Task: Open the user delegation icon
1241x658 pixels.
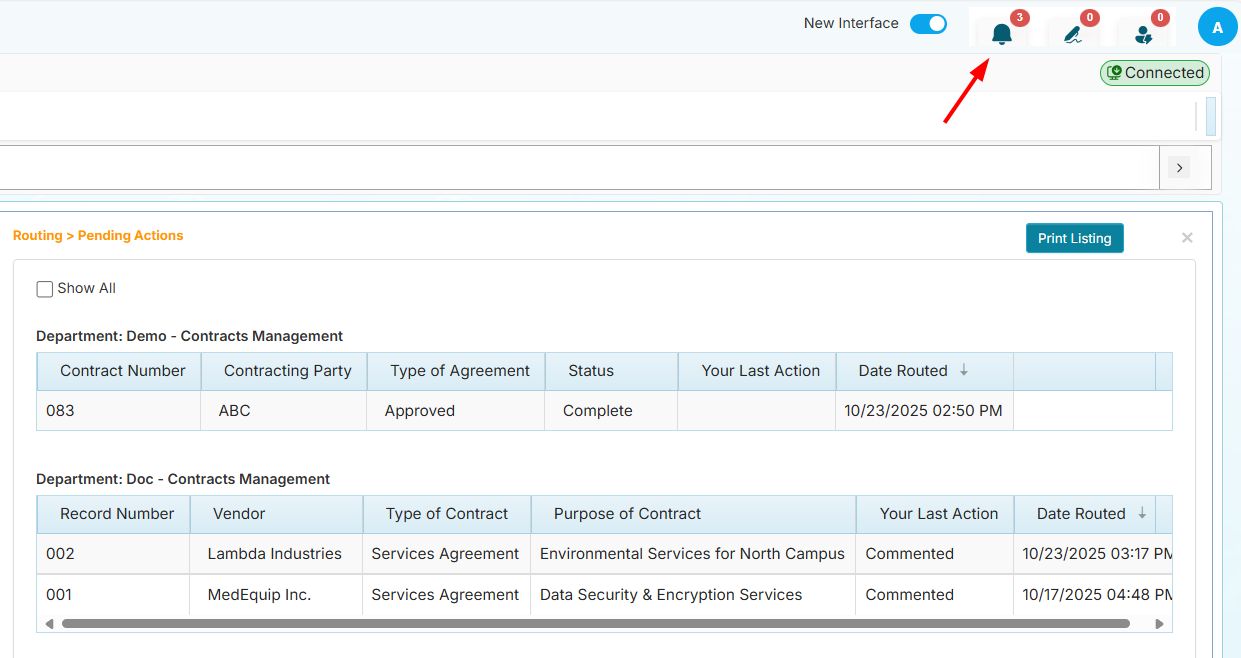Action: (1143, 32)
